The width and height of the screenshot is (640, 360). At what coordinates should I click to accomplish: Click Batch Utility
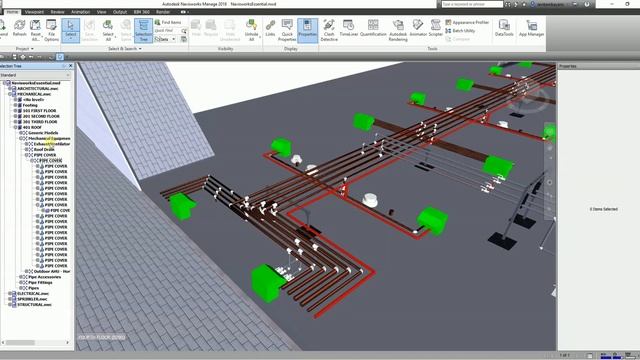[460, 31]
